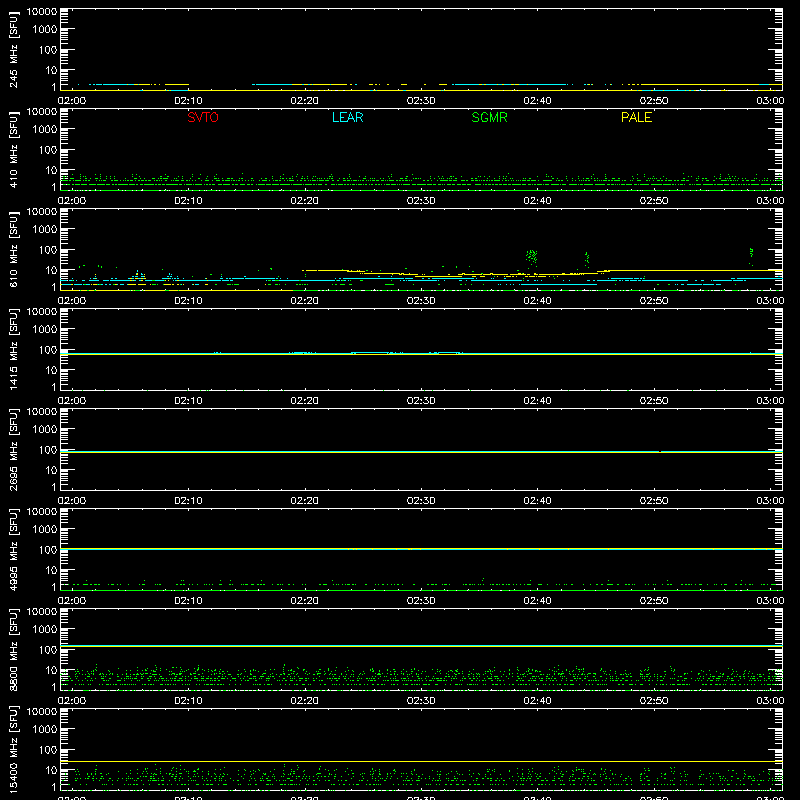Click the green SGMR legend label
This screenshot has width=800, height=800.
click(489, 117)
